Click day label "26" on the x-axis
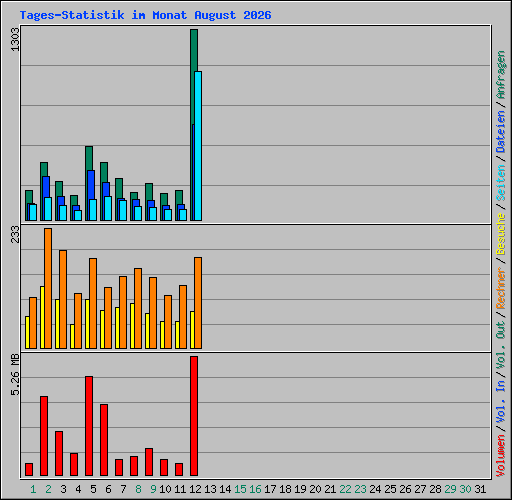Screen dimensions: 512x500 tap(405, 489)
